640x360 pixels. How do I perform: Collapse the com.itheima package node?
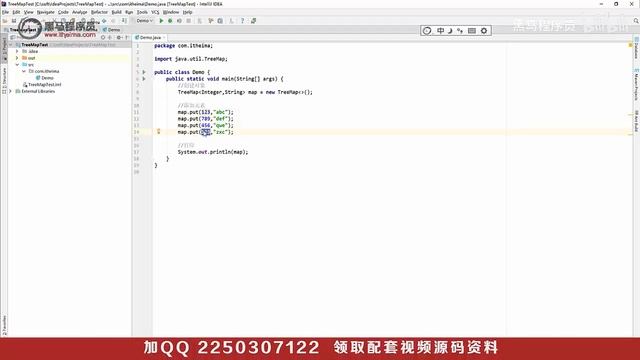click(x=24, y=71)
